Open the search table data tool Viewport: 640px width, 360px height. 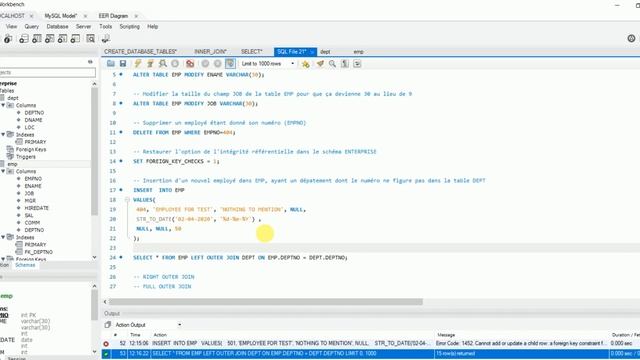pos(90,39)
